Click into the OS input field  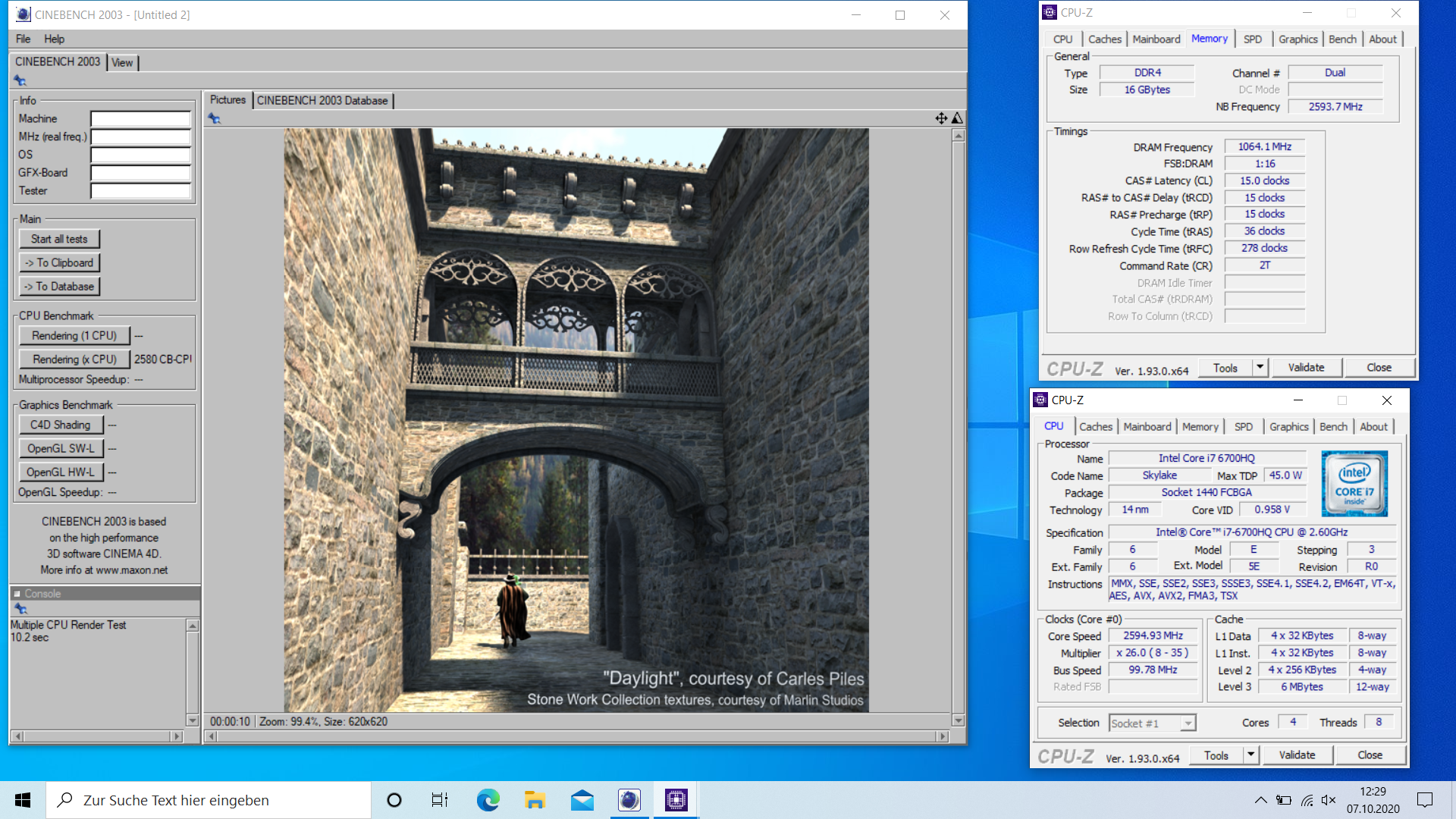140,155
